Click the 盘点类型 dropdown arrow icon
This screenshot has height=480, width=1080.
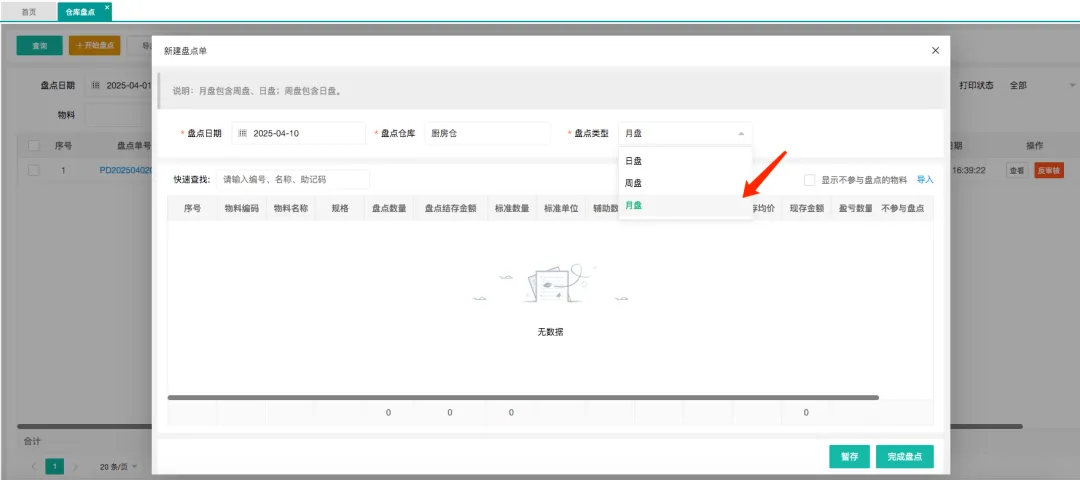[x=740, y=133]
